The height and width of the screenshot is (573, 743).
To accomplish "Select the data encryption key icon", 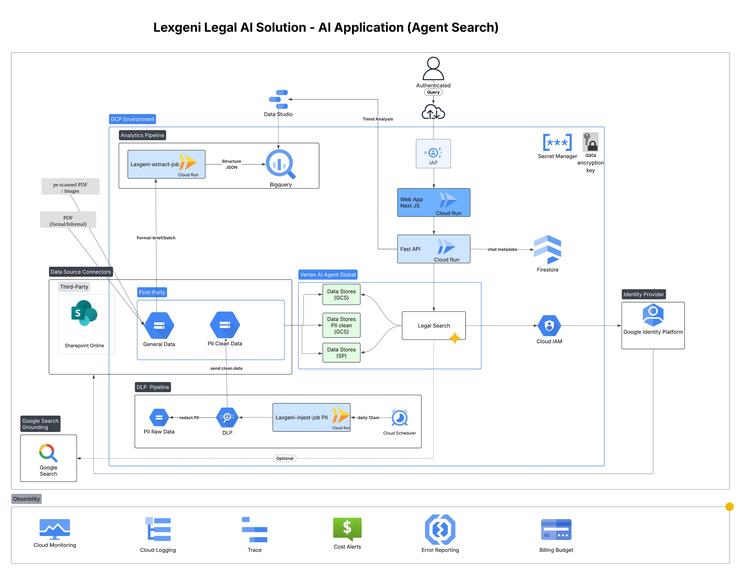I will coord(590,142).
